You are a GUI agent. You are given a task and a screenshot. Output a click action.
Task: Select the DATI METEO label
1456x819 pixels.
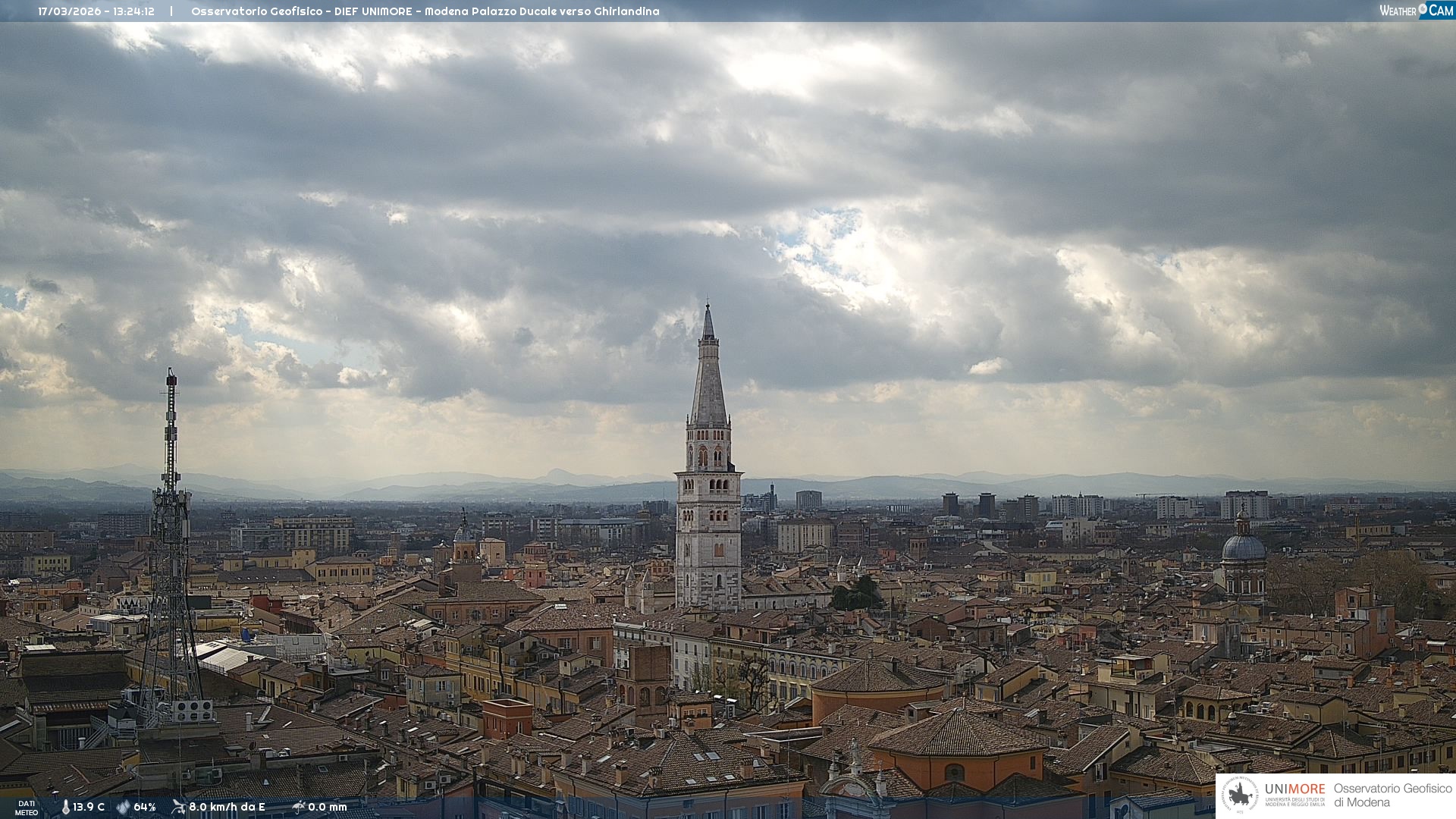tap(27, 808)
